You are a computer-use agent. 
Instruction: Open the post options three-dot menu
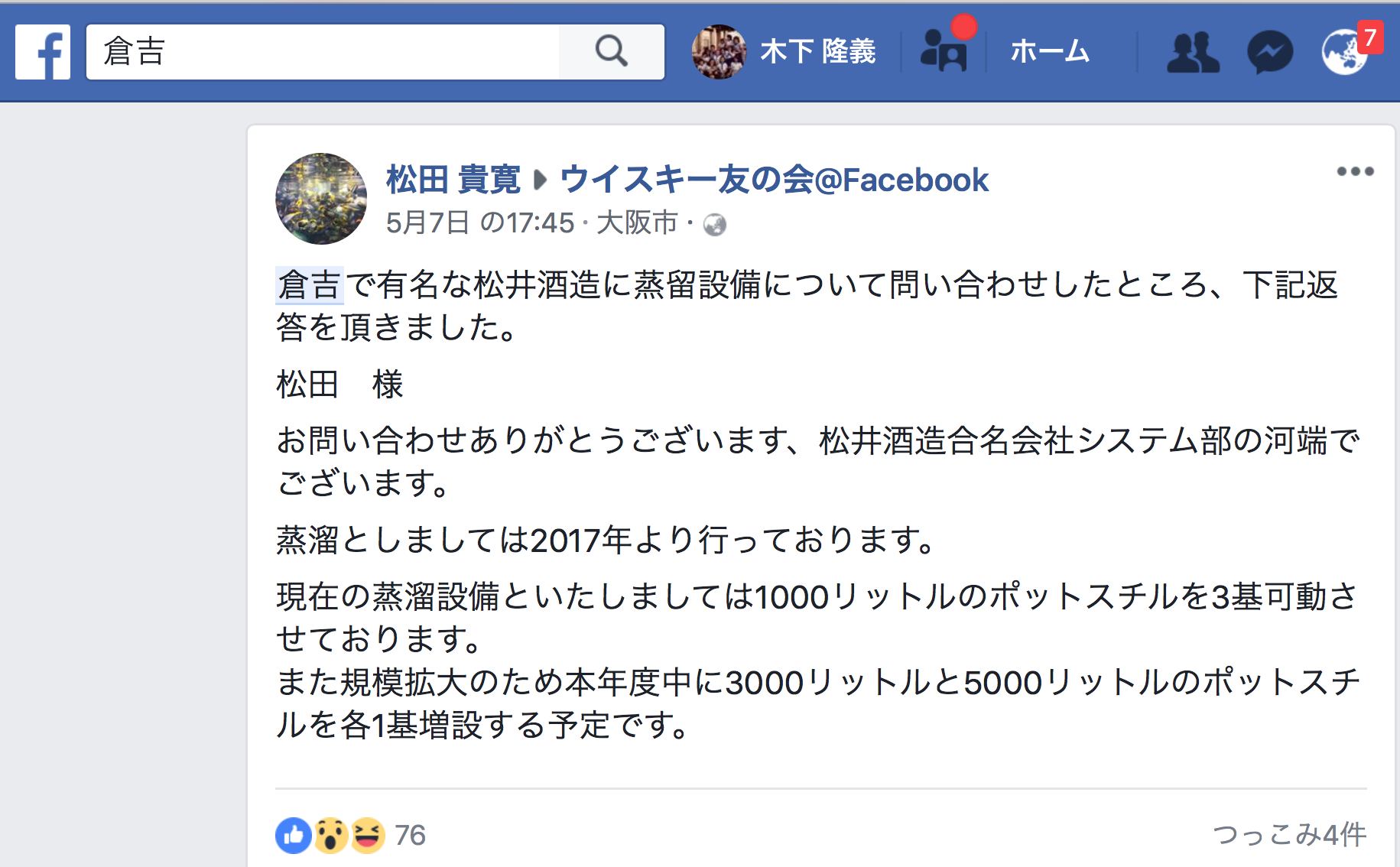[x=1355, y=171]
